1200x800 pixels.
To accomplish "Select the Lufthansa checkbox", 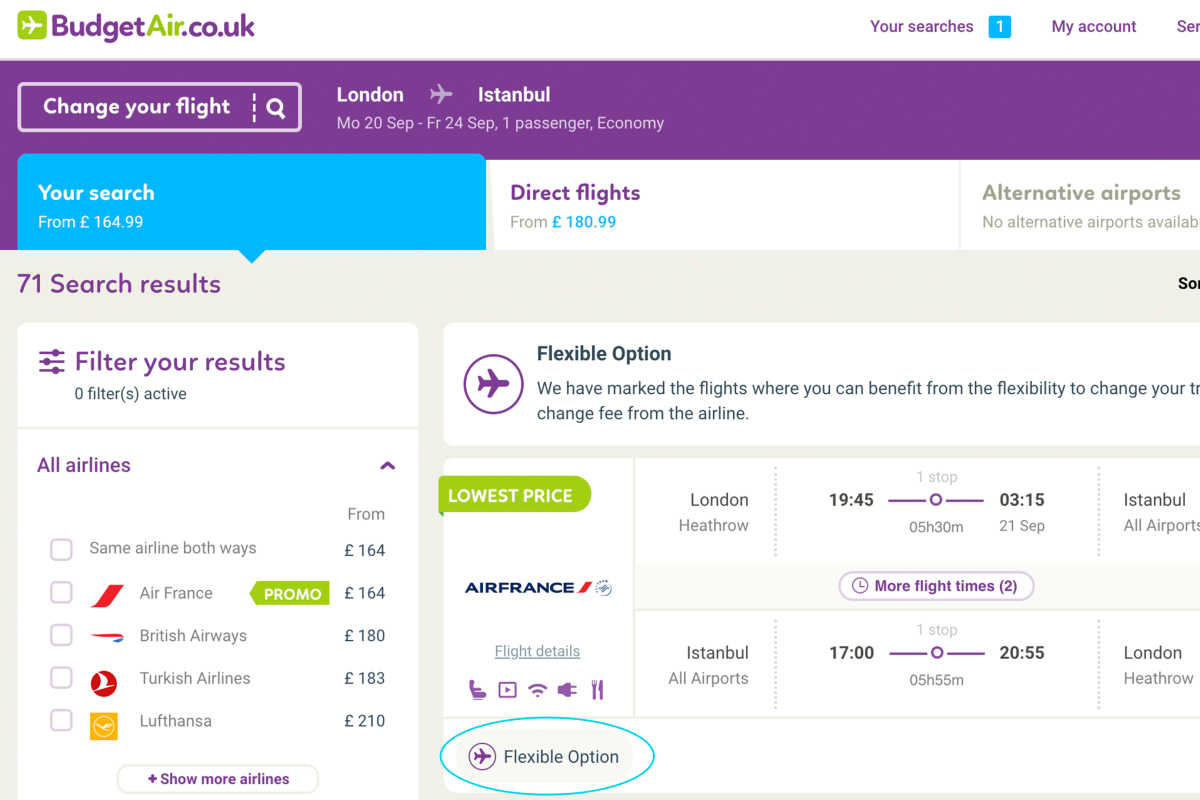I will 61,720.
